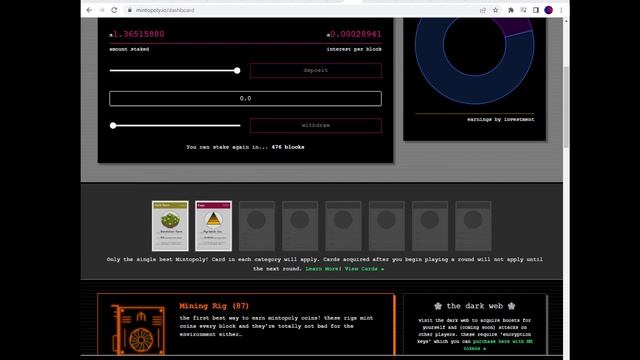640x360 pixels.
Task: Open the tab search or media control icon
Action: tap(523, 10)
